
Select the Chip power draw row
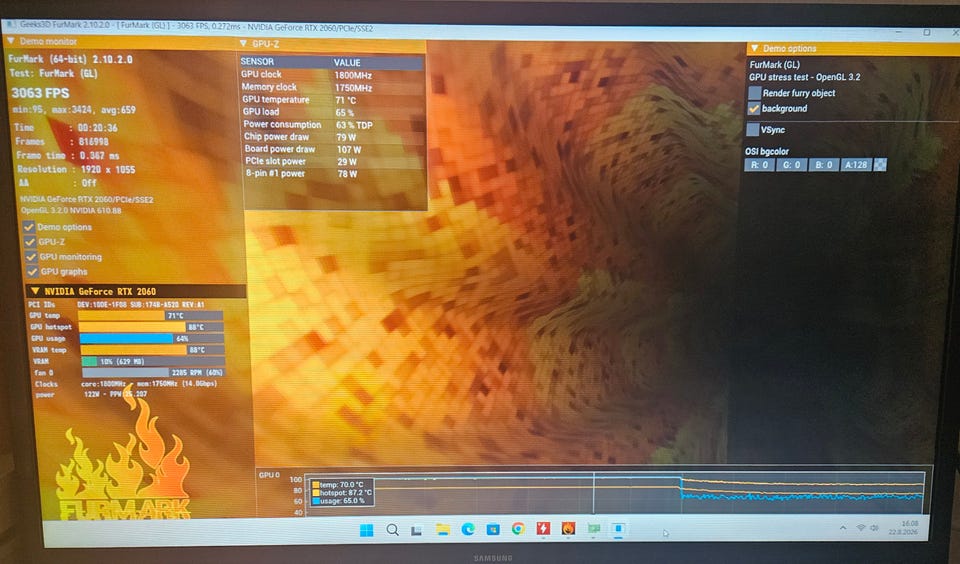tap(334, 137)
